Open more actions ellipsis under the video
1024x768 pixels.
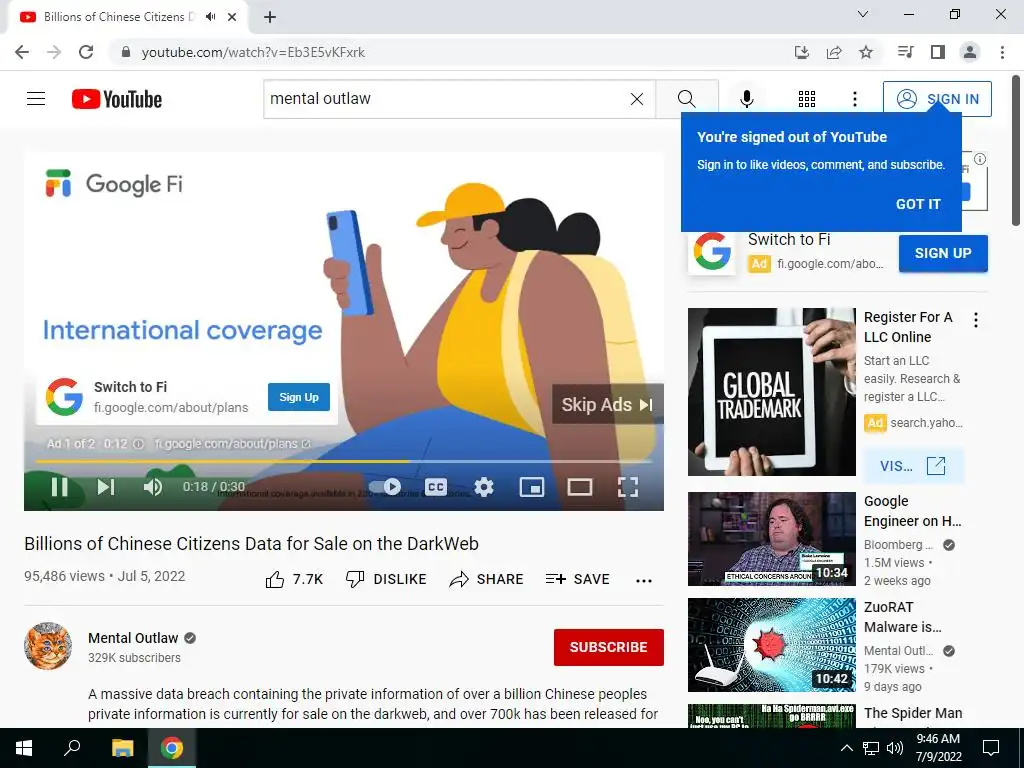tap(644, 581)
